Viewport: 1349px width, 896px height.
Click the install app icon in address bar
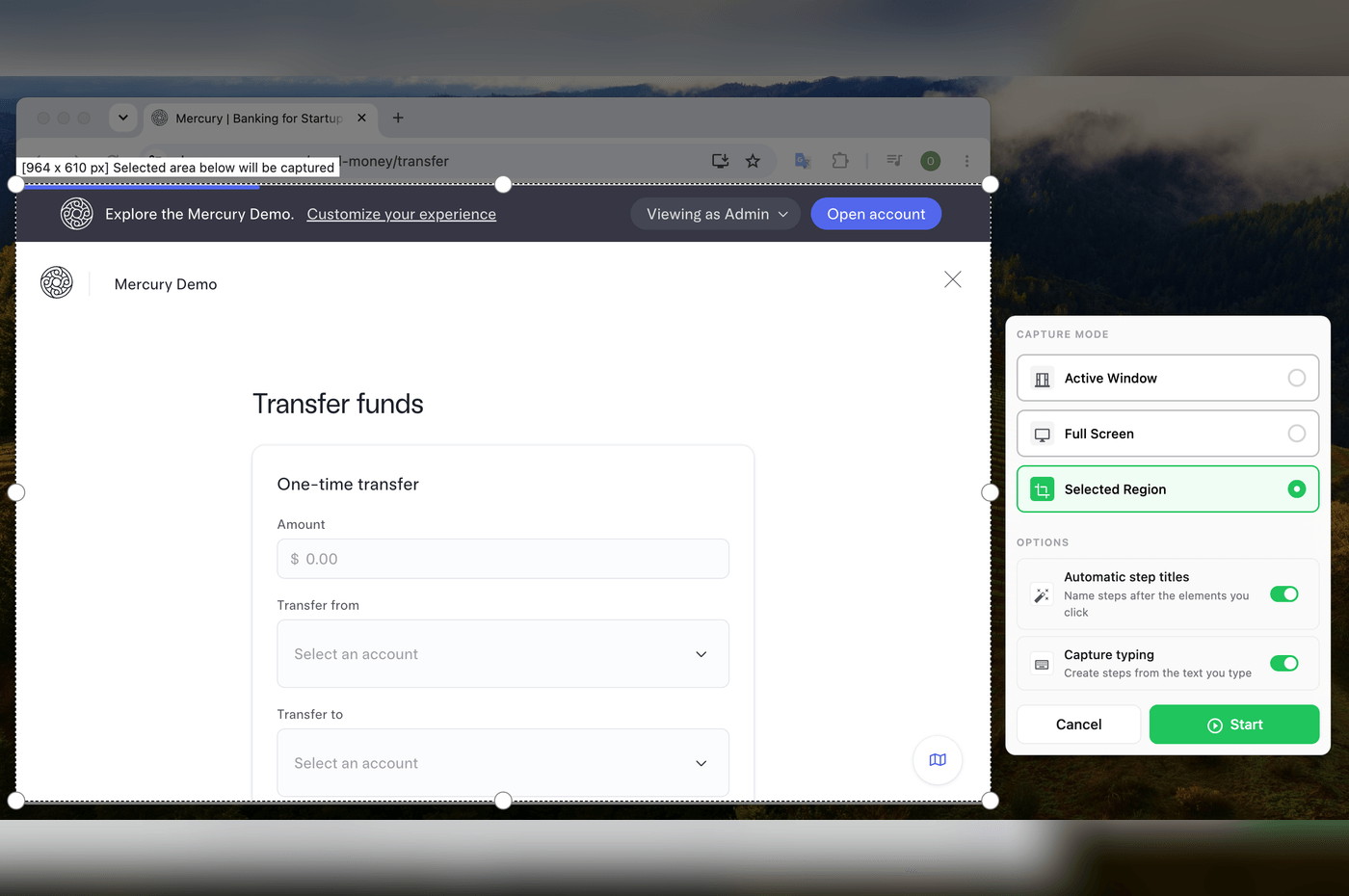coord(720,161)
